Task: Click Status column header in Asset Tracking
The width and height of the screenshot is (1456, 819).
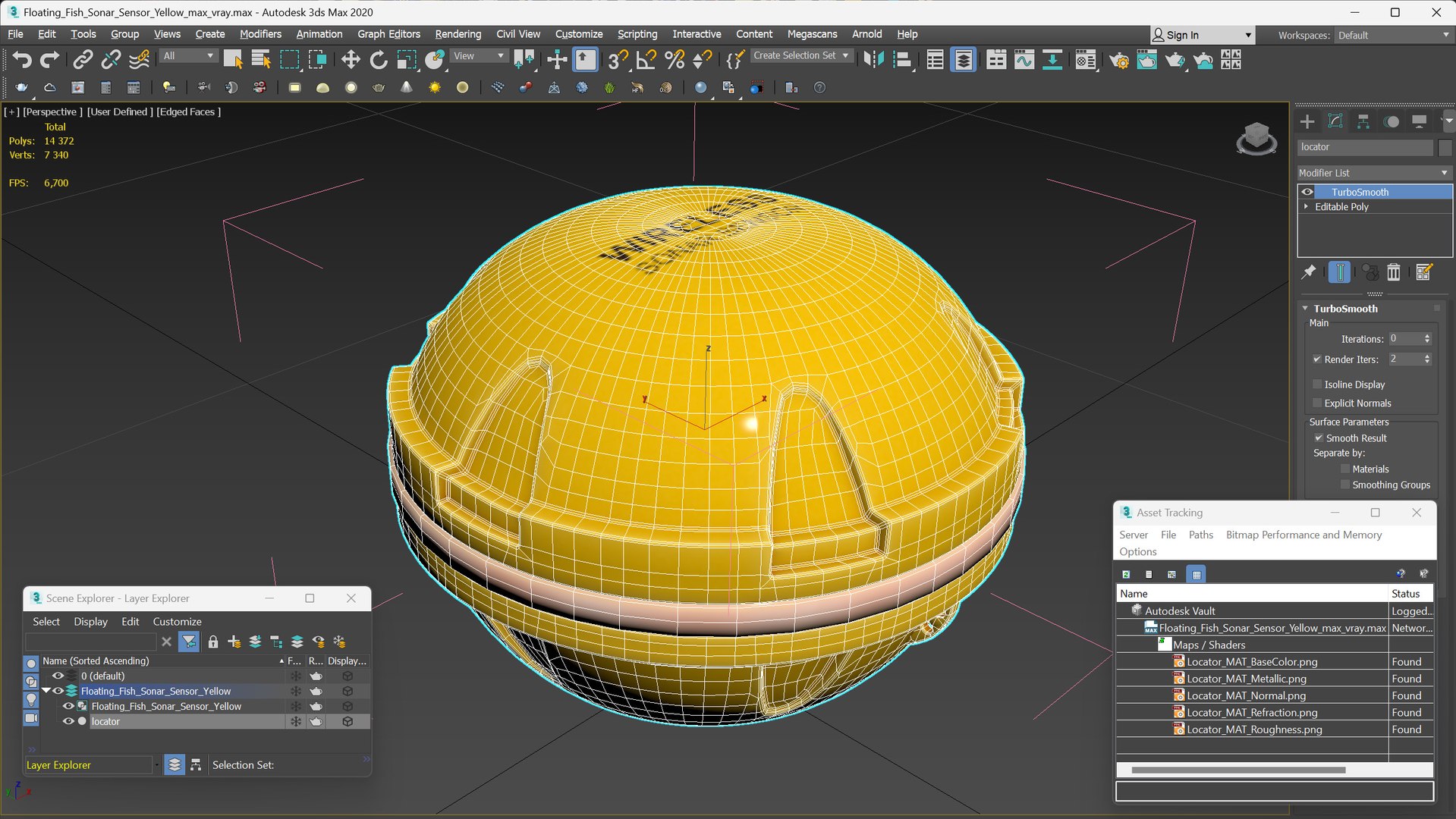Action: click(1410, 594)
